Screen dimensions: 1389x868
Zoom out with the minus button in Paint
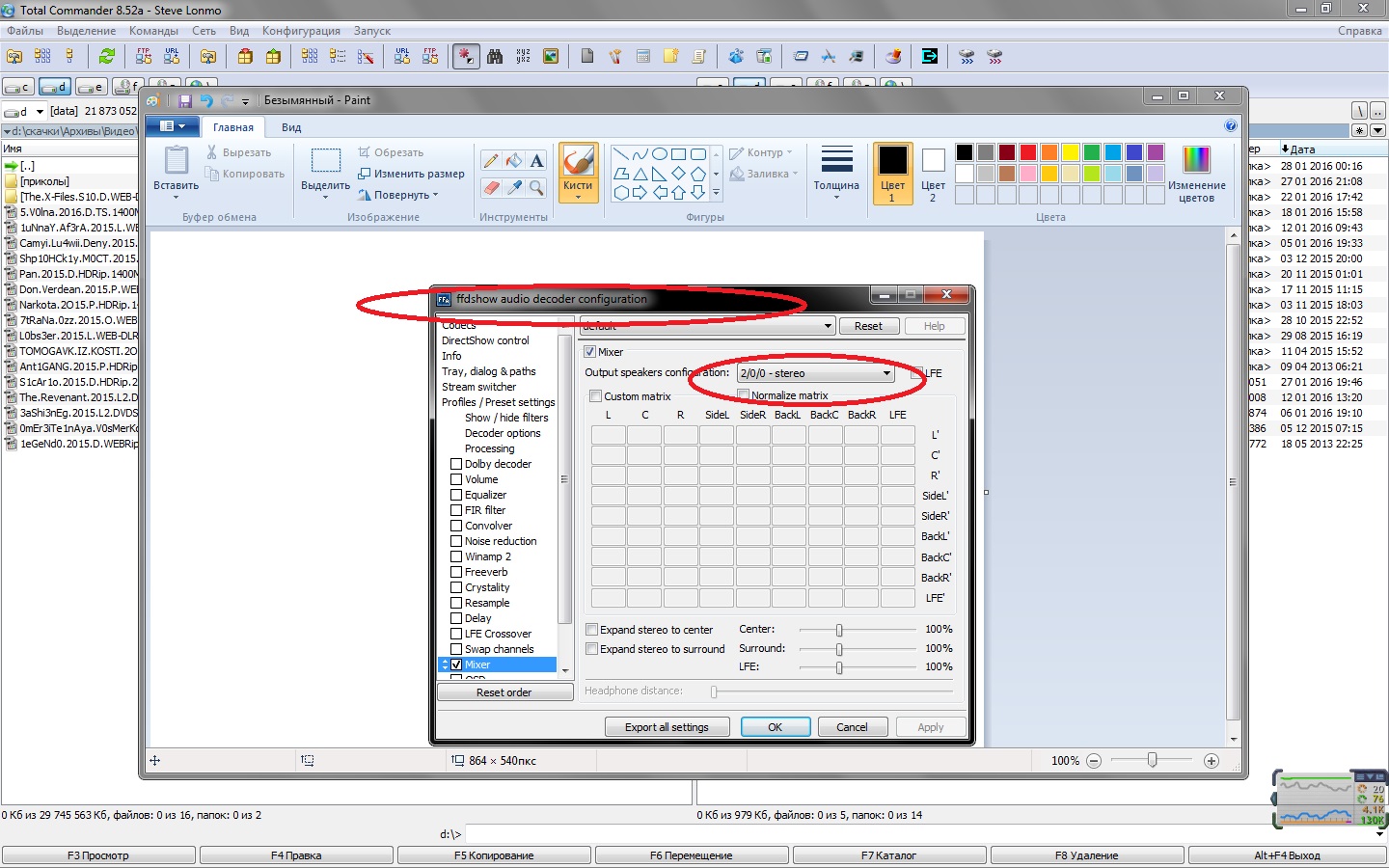[x=1094, y=761]
